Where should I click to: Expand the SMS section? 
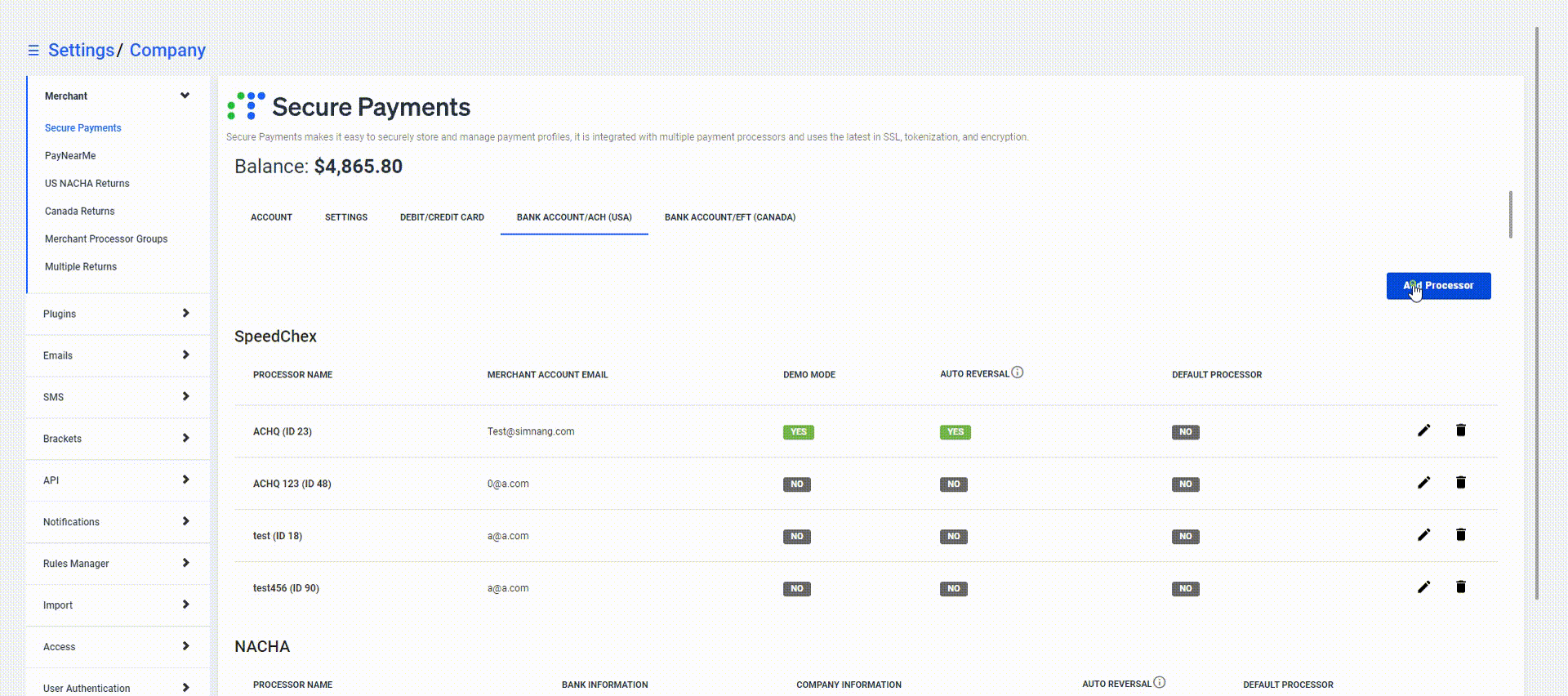[185, 397]
